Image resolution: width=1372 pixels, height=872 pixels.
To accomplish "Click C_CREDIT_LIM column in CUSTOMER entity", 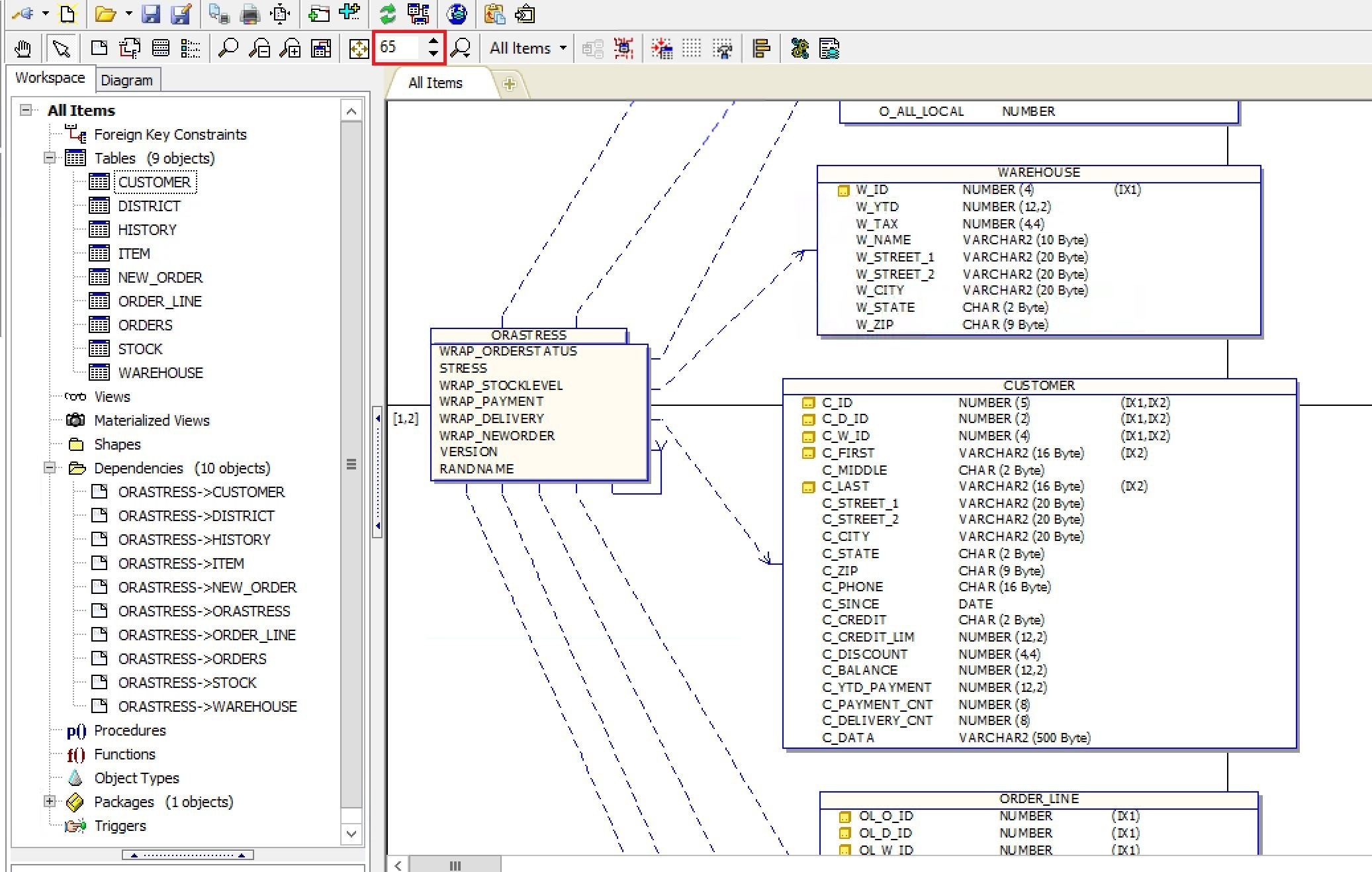I will [868, 637].
